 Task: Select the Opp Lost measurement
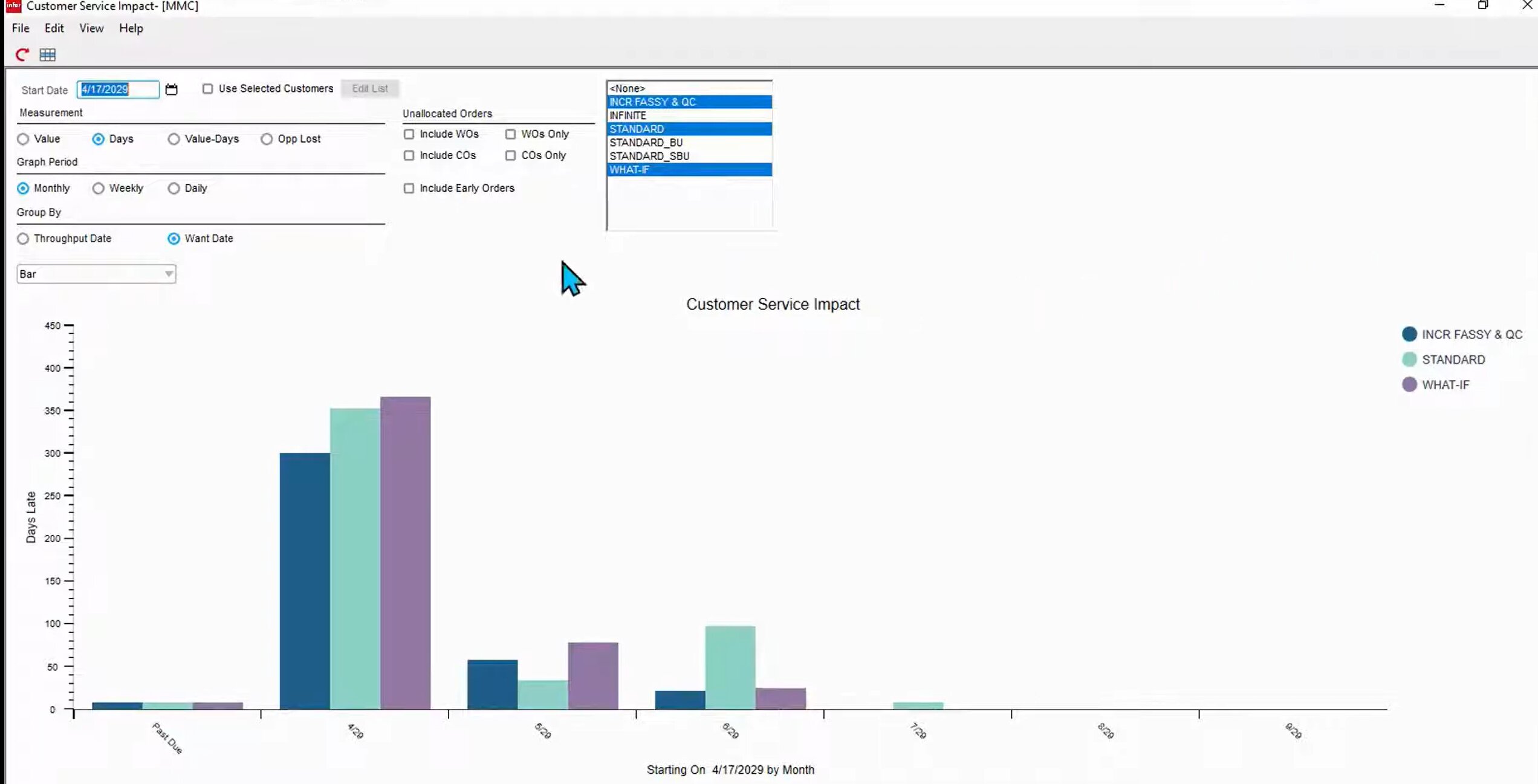coord(266,138)
